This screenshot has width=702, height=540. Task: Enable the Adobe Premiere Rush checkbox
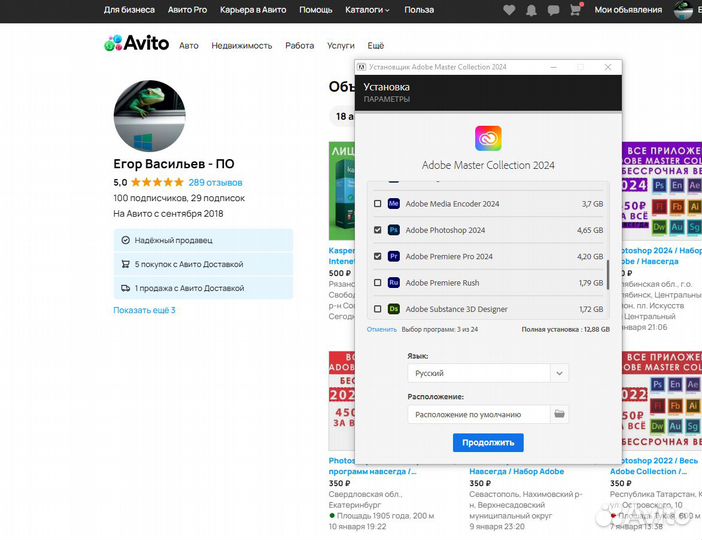coord(377,283)
